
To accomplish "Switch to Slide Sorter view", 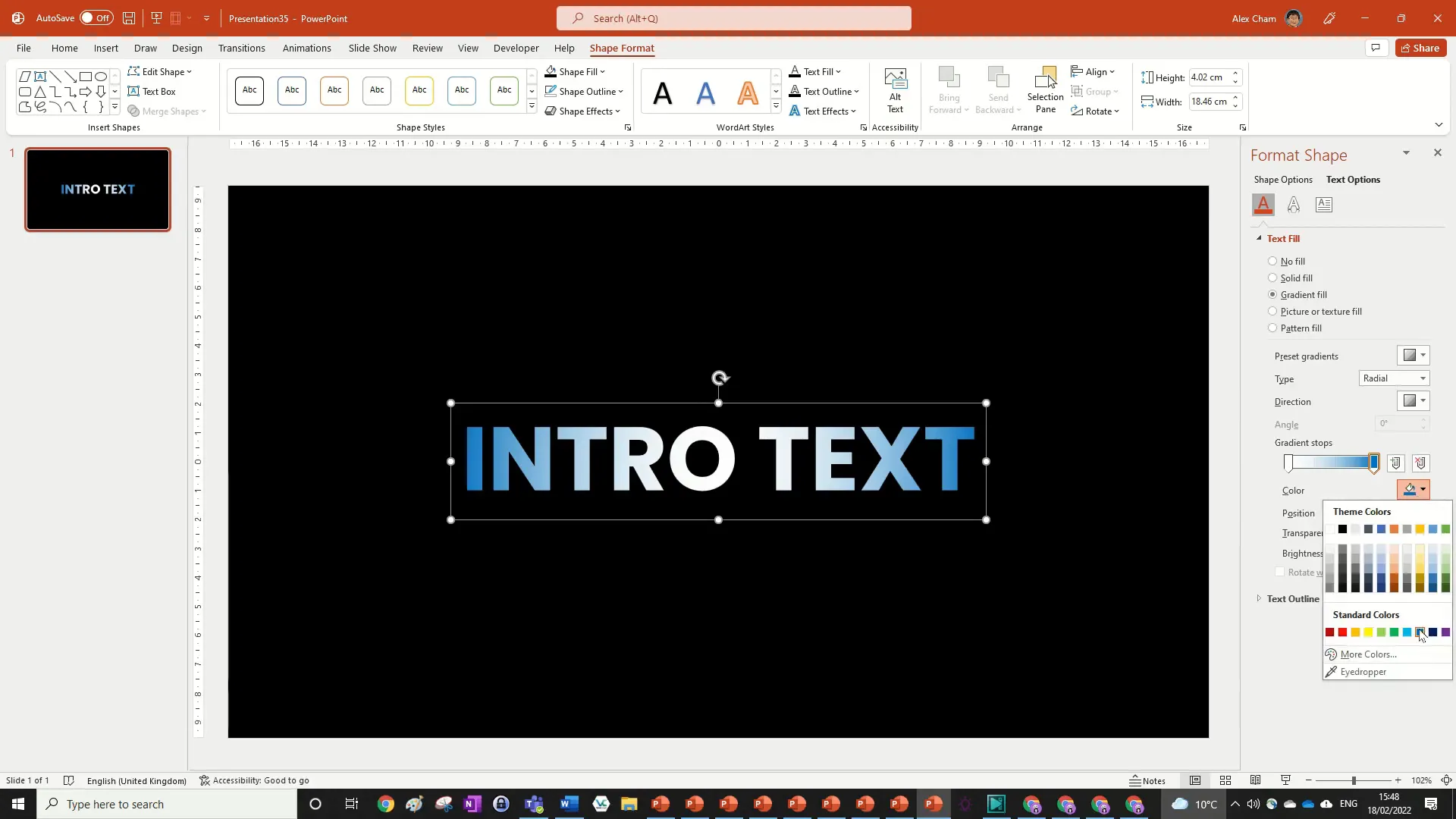I will 1225,780.
